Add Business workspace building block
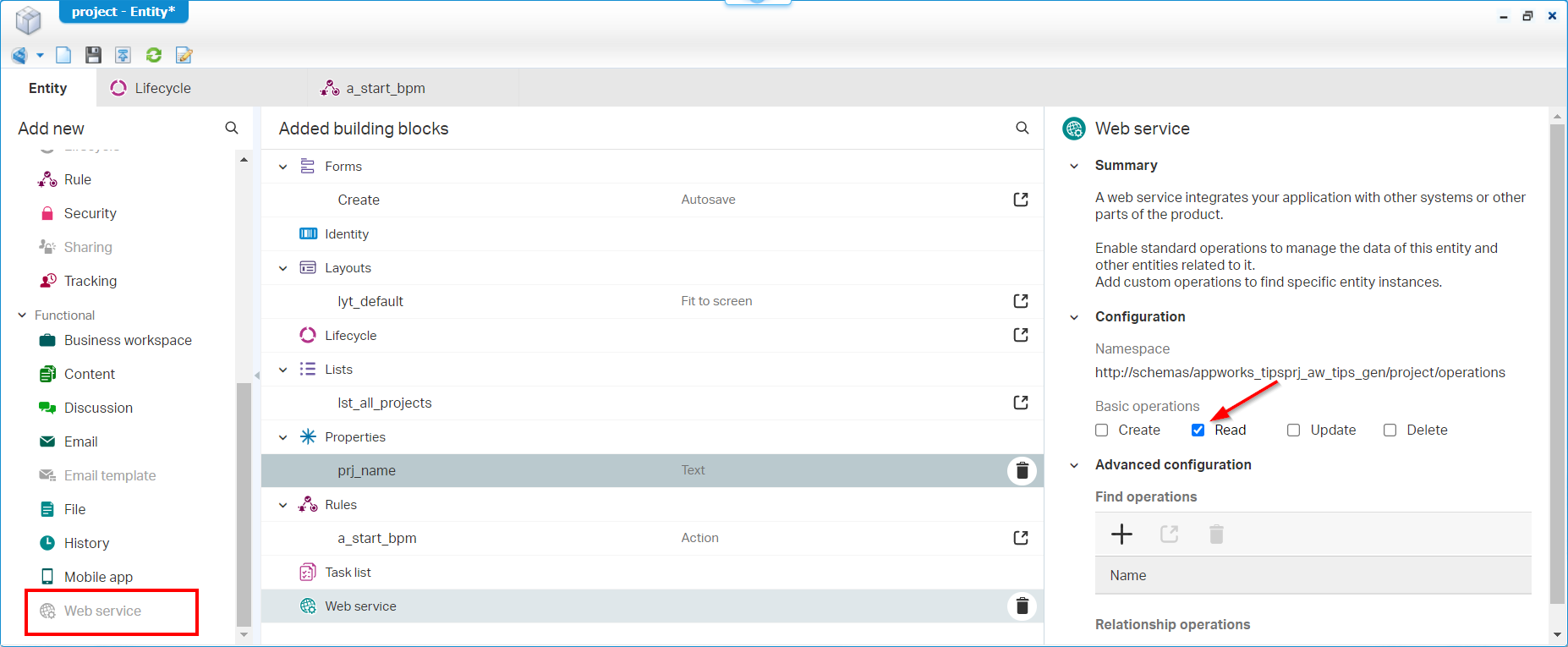1568x647 pixels. click(x=128, y=340)
